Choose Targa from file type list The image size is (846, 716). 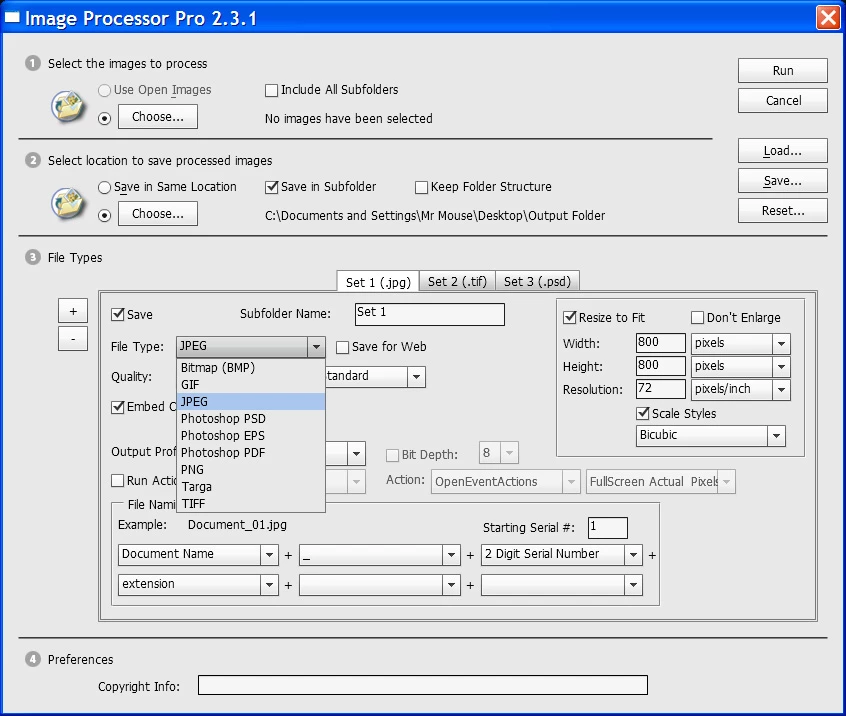coord(251,487)
